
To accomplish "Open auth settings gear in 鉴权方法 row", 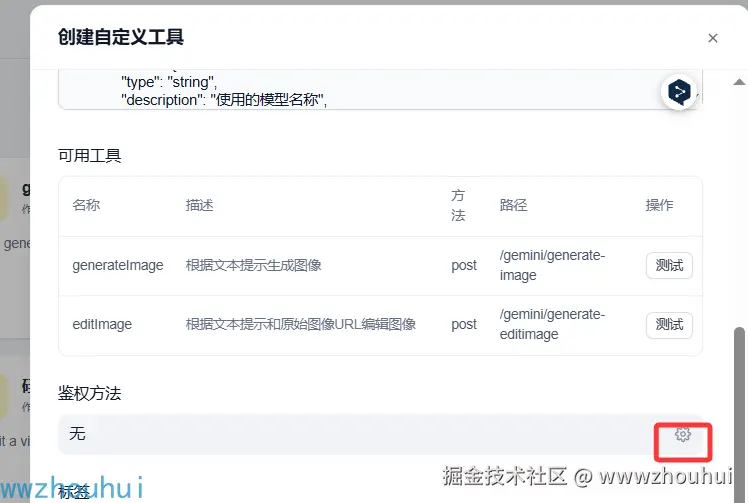I will point(683,434).
